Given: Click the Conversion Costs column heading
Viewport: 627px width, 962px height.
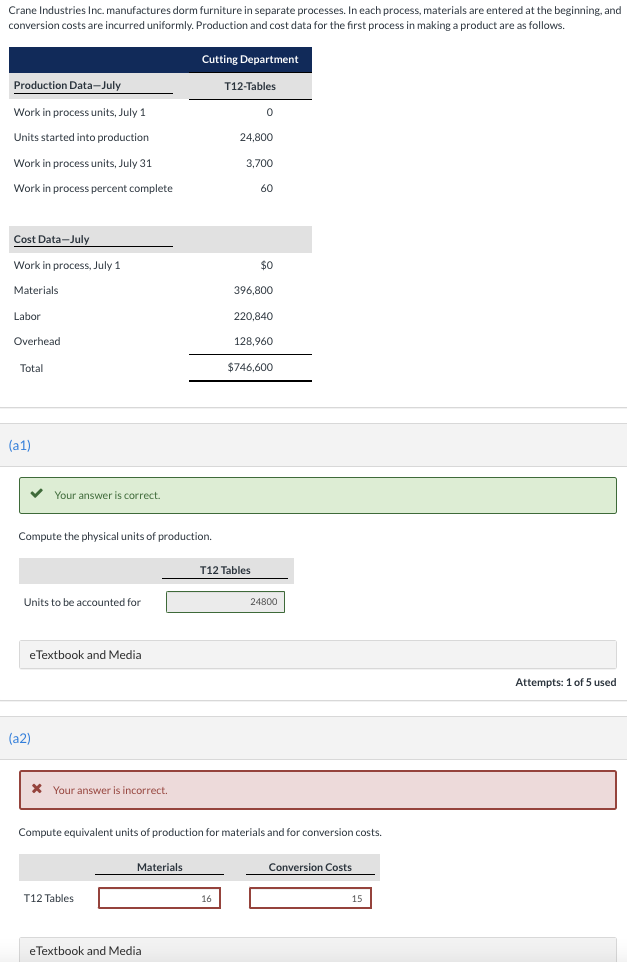Looking at the screenshot, I should point(310,867).
